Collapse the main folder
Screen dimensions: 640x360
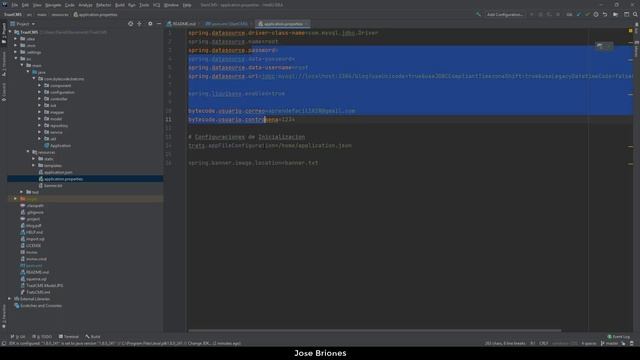click(22, 65)
